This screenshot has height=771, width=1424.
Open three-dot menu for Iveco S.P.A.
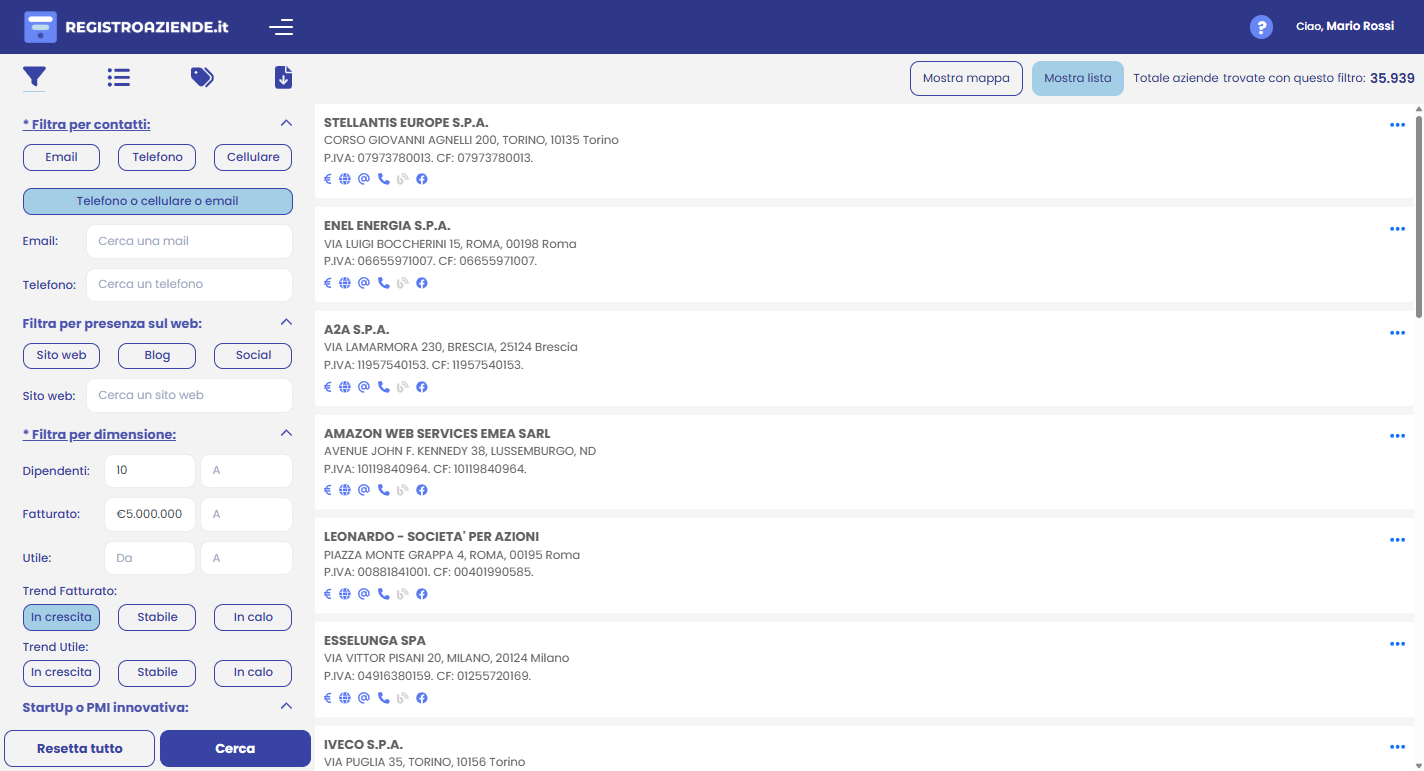click(x=1397, y=747)
